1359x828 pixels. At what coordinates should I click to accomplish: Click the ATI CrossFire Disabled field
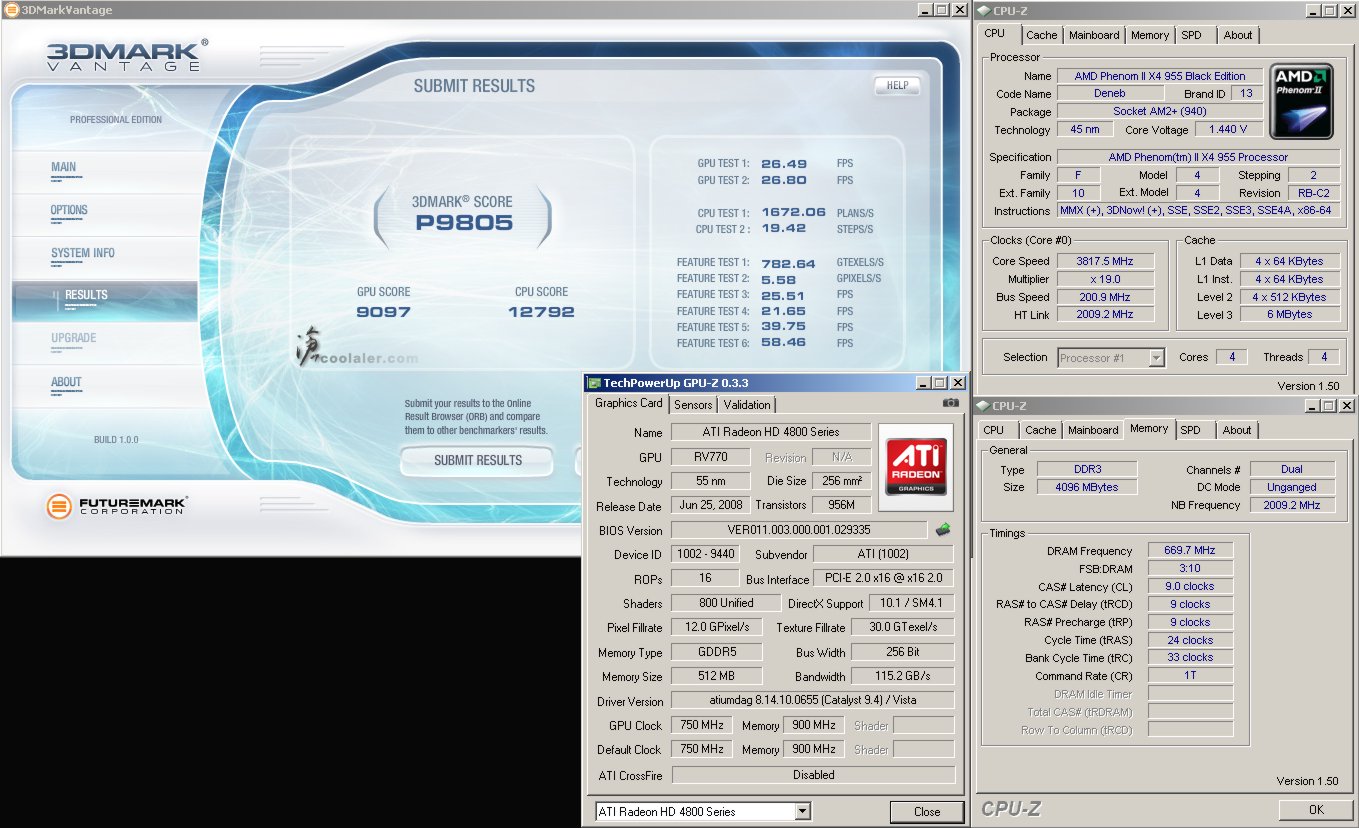coord(813,775)
